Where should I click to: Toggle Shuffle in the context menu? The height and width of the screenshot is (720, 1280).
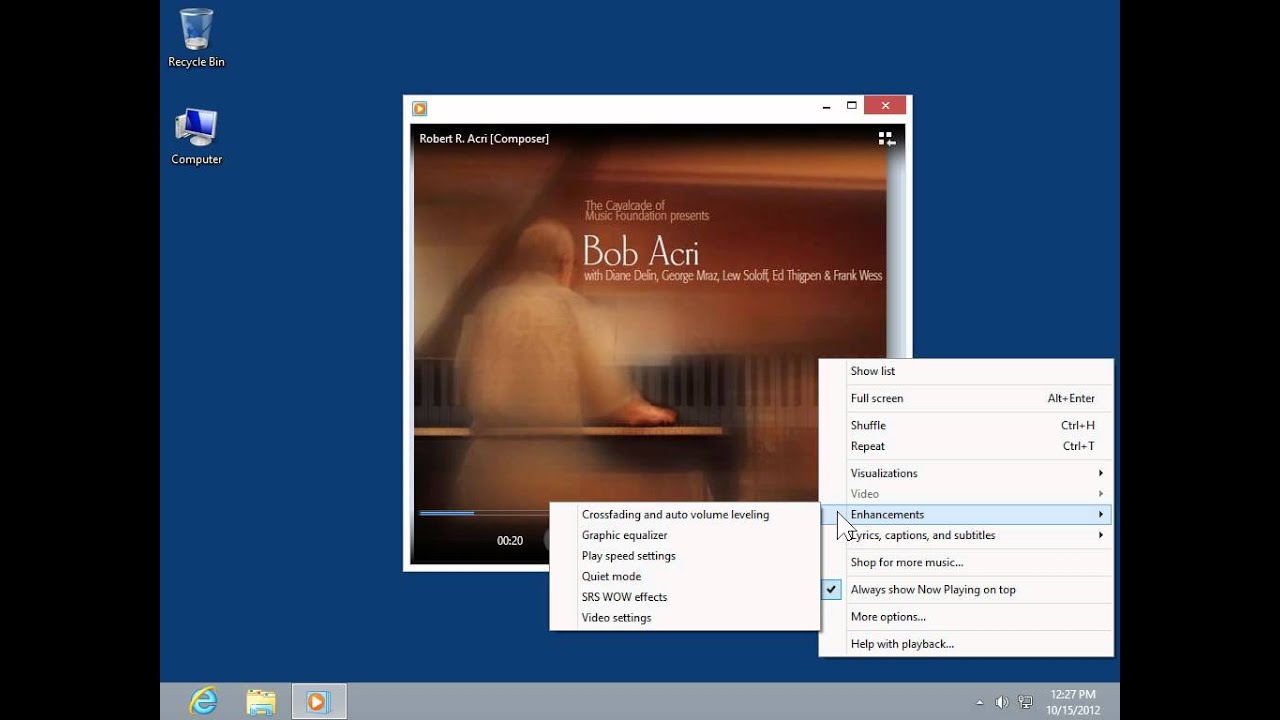point(966,426)
